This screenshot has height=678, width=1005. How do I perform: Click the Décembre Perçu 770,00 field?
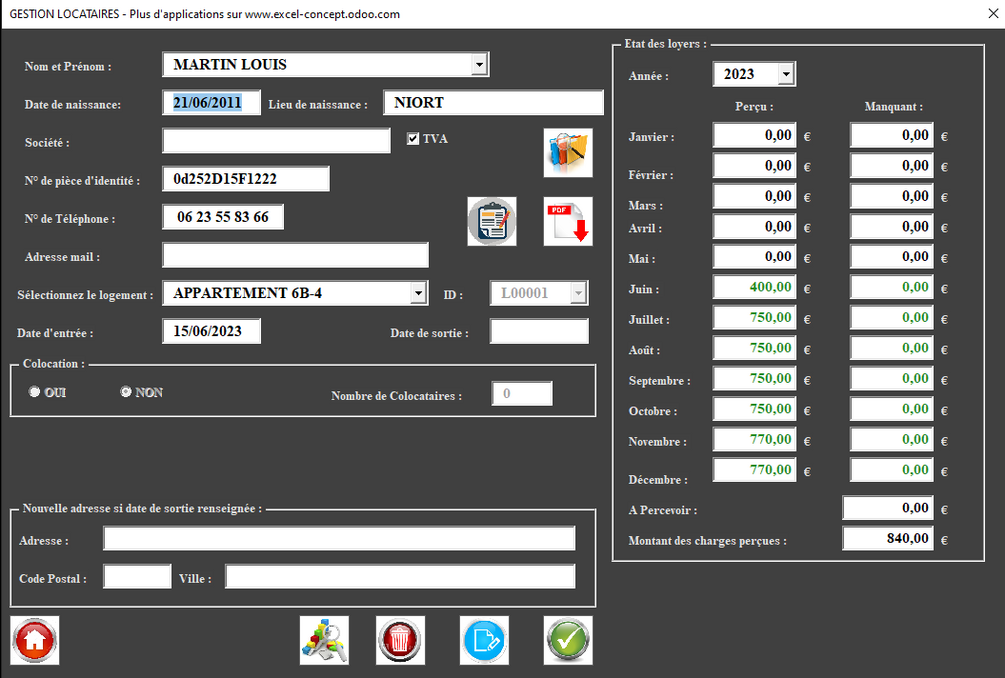[754, 470]
